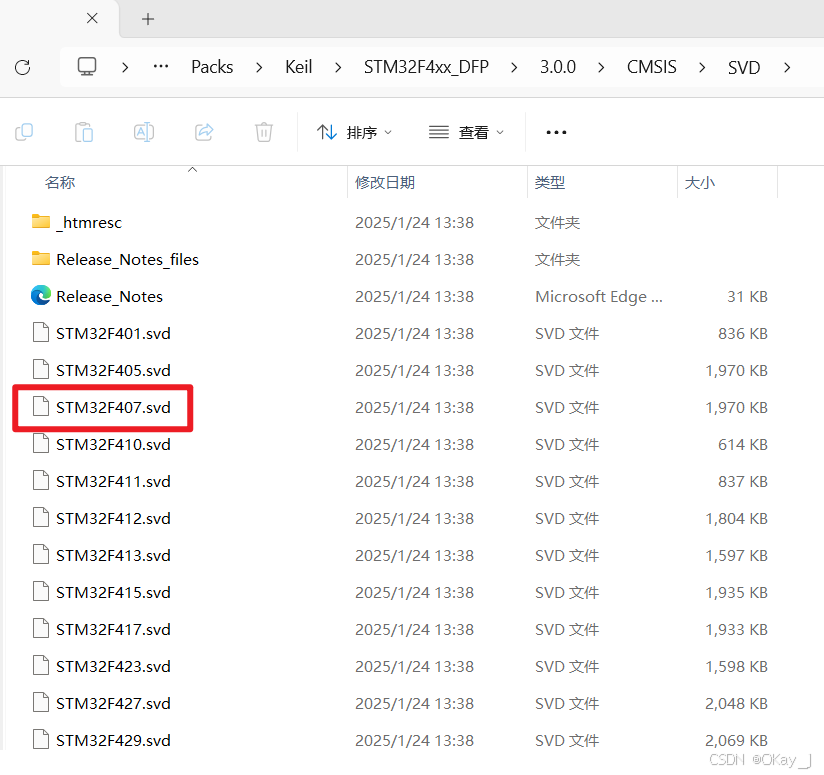The width and height of the screenshot is (824, 775).
Task: Select the Release_Notes_files folder name
Action: 128,260
